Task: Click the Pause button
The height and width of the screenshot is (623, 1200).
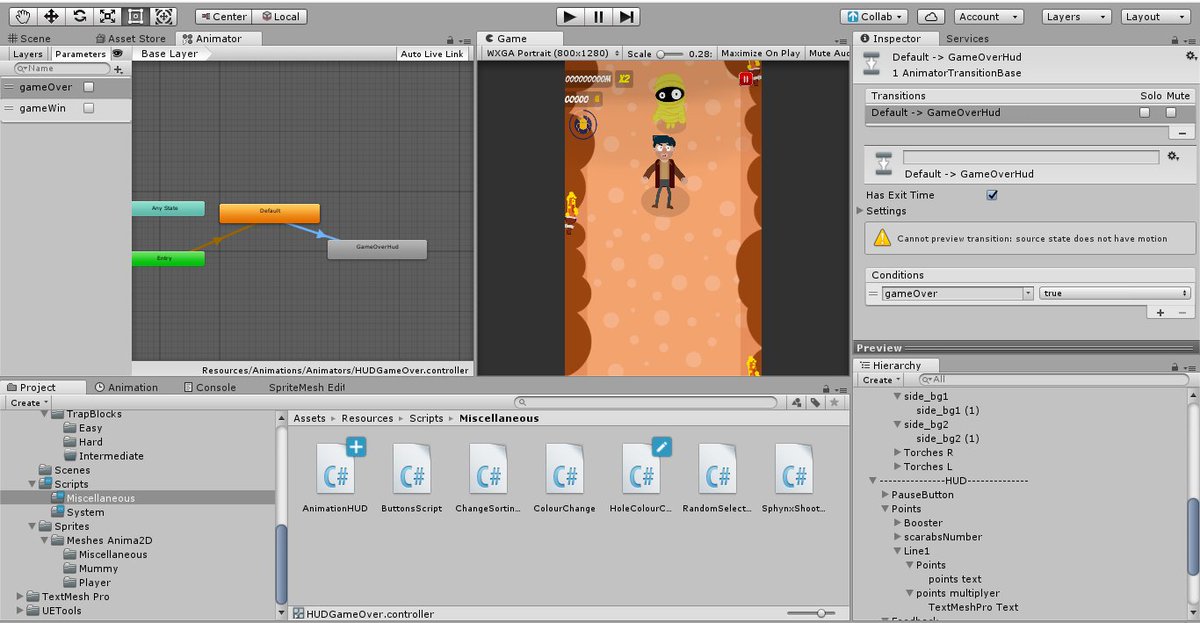Action: 598,16
